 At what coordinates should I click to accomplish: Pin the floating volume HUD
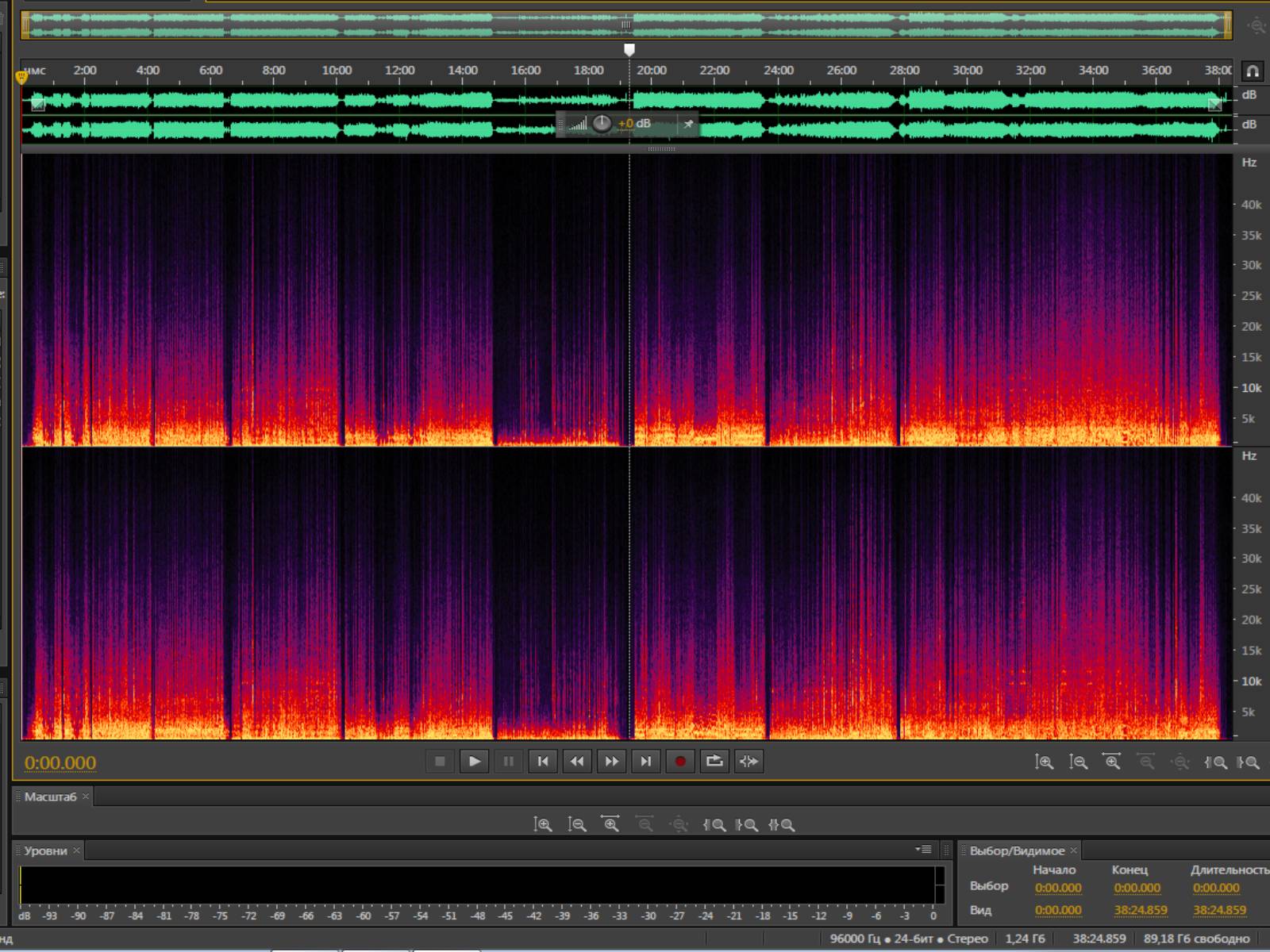pyautogui.click(x=688, y=124)
